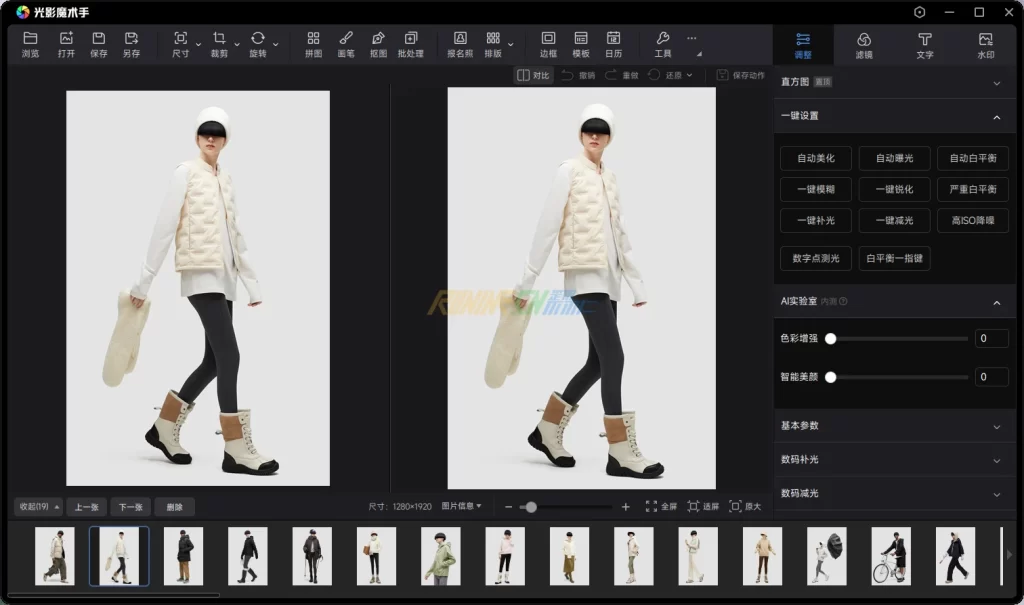Open the 图片信息 dropdown

(462, 507)
